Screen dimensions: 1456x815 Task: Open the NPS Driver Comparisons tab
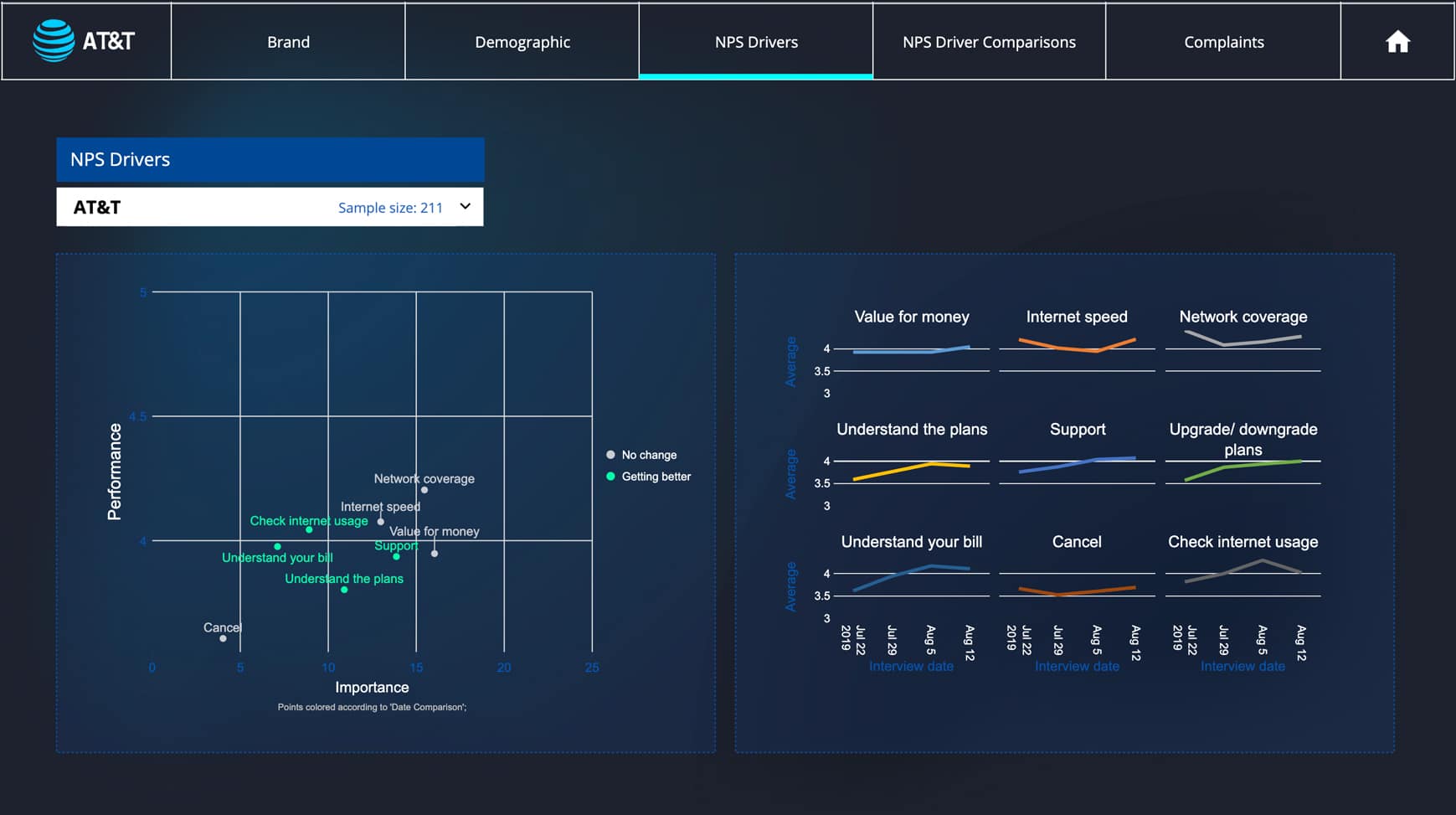pyautogui.click(x=989, y=42)
